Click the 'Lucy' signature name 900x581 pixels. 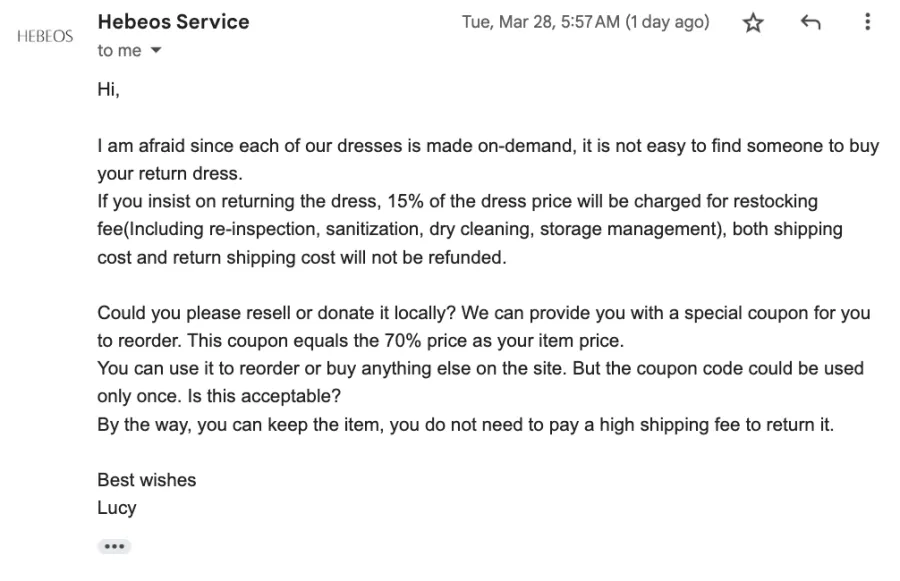click(x=117, y=508)
